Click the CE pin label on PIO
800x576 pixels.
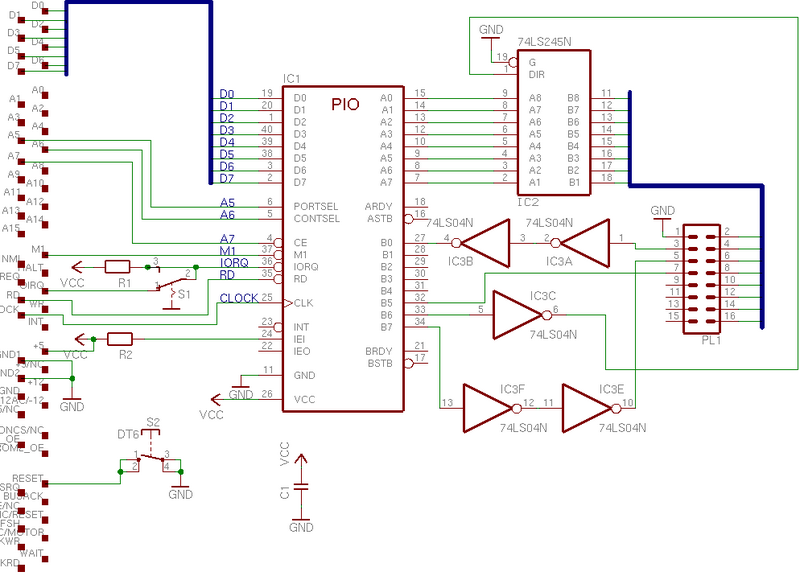300,242
